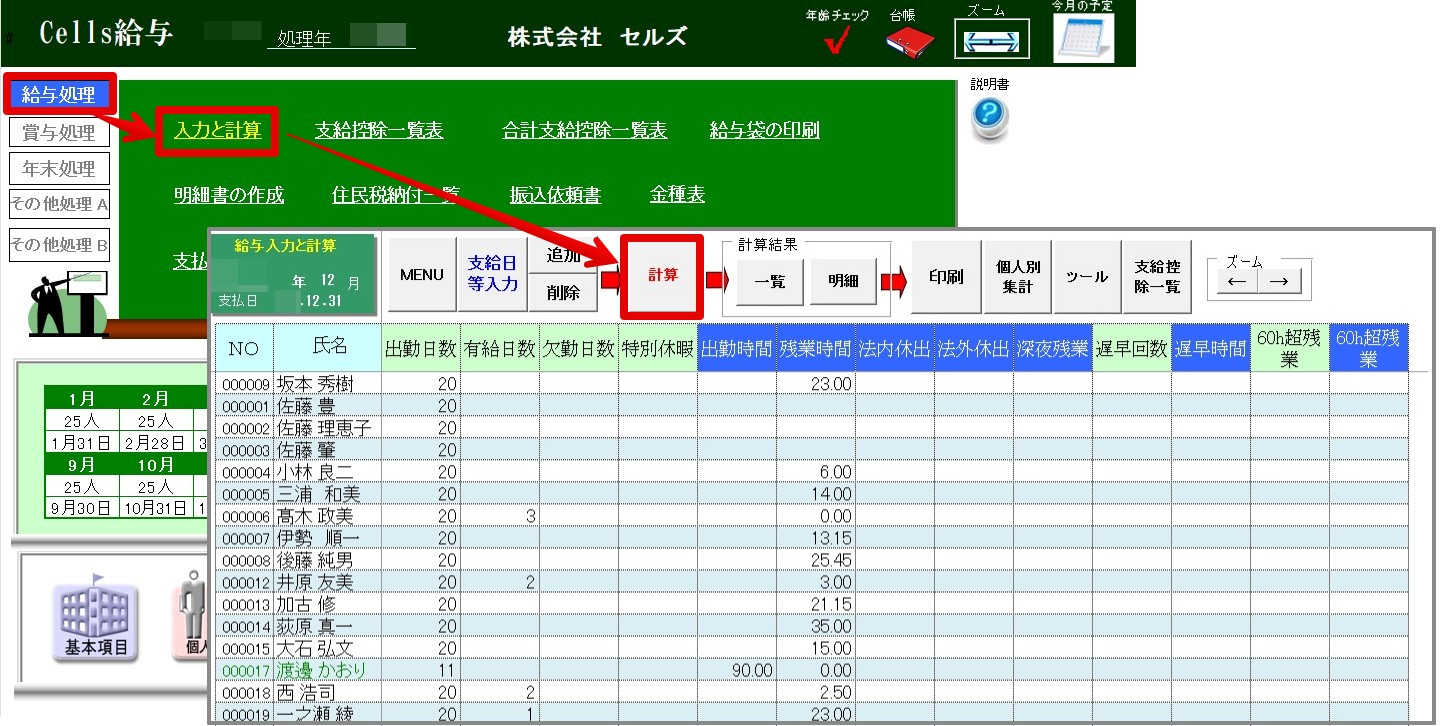Switch to 年末処理 year-end processing

[x=58, y=169]
